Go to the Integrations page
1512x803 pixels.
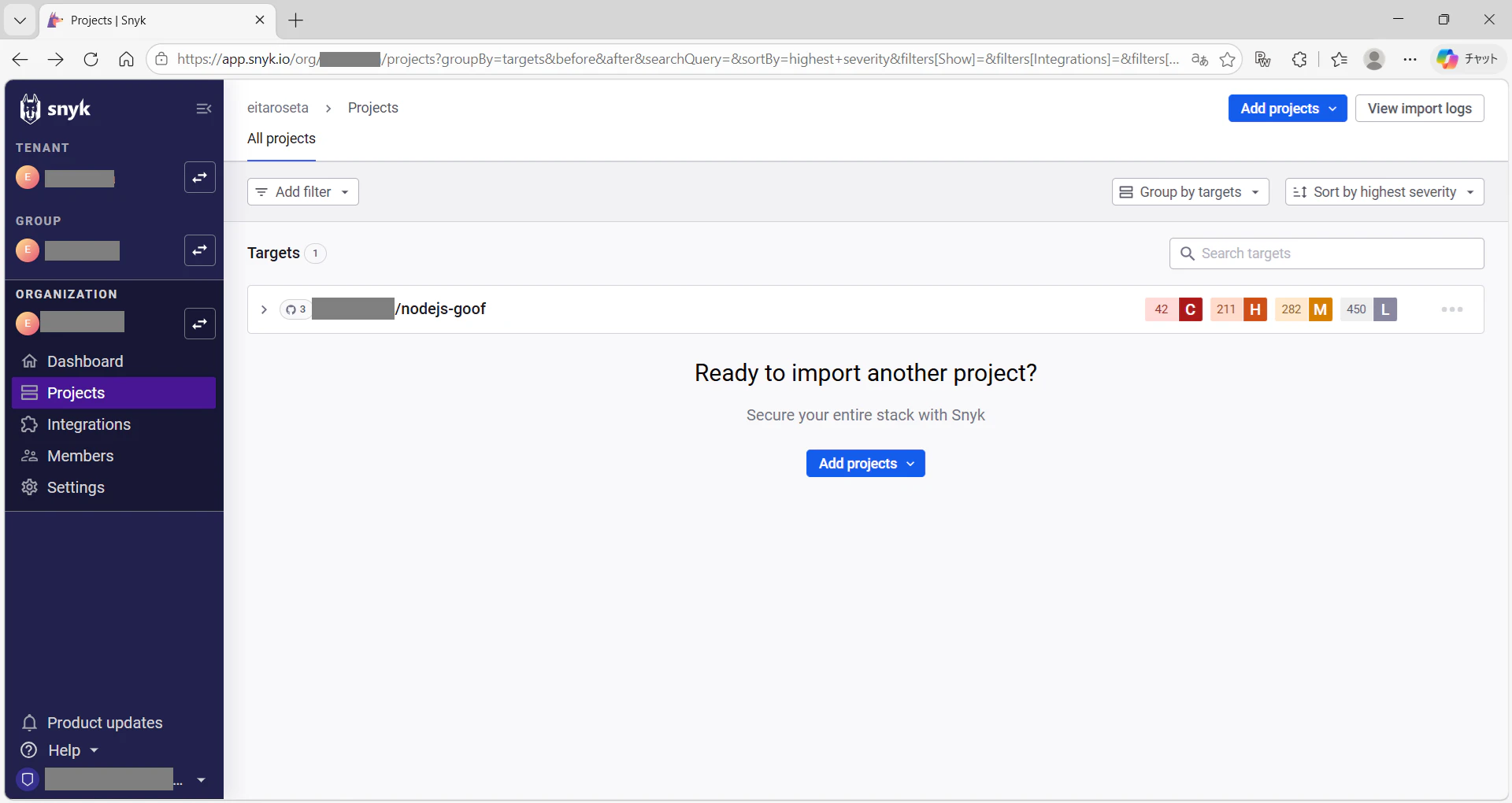point(114,424)
